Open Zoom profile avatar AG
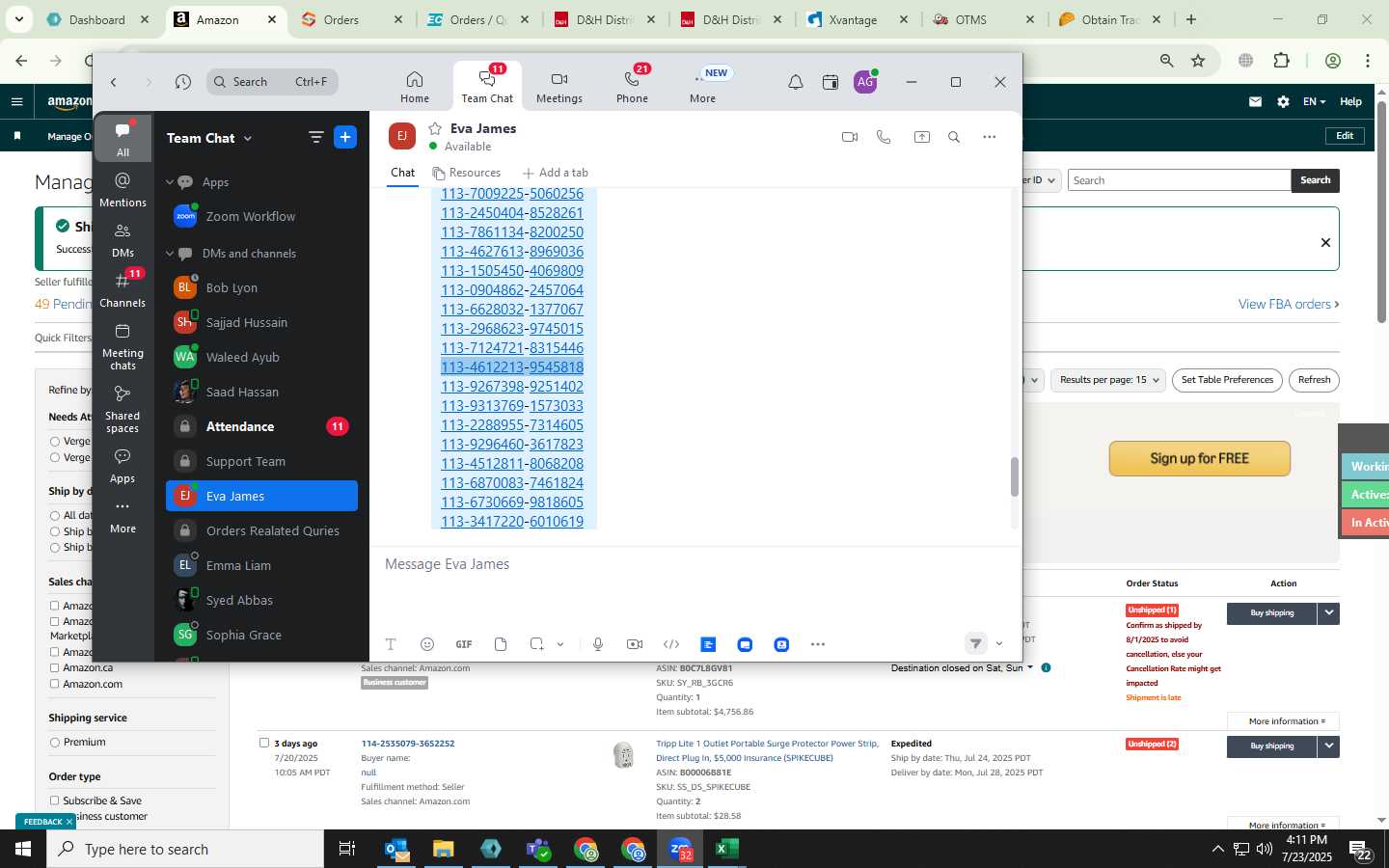 click(x=865, y=82)
